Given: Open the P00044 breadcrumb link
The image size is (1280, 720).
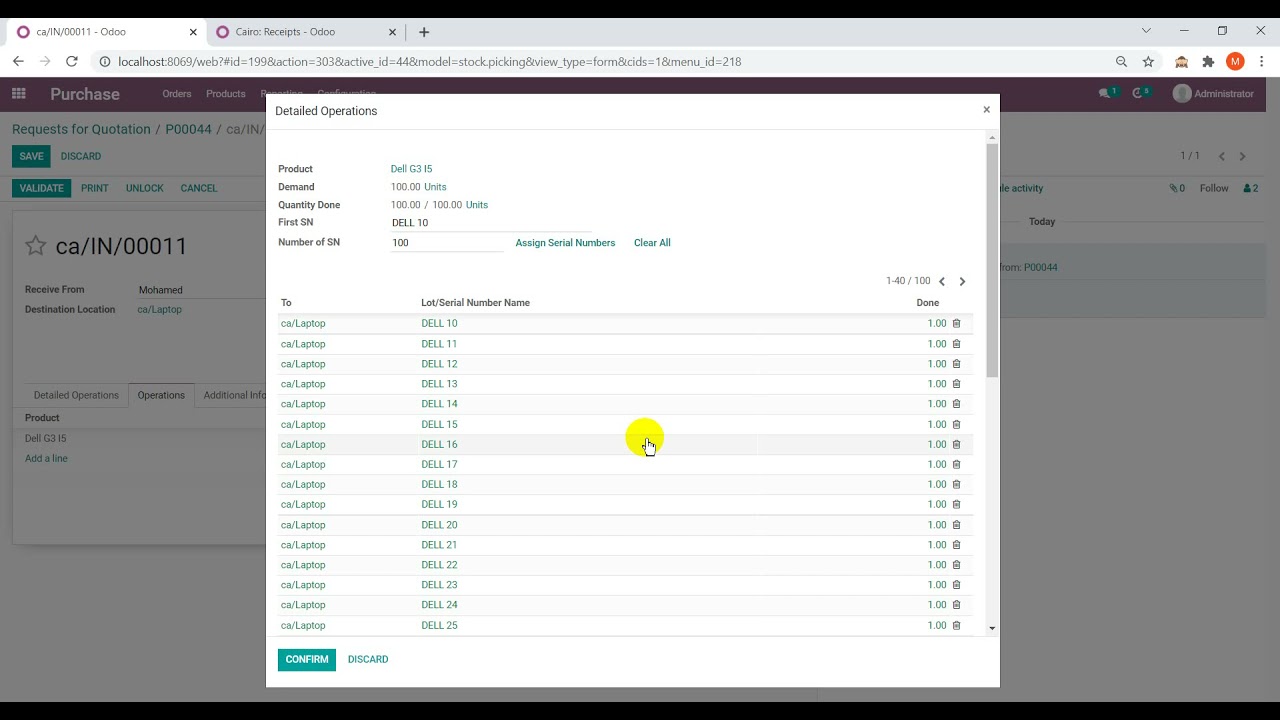Looking at the screenshot, I should point(188,129).
